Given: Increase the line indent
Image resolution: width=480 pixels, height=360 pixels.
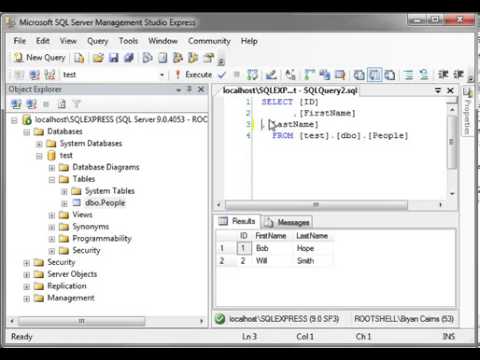Looking at the screenshot, I should pos(458,75).
